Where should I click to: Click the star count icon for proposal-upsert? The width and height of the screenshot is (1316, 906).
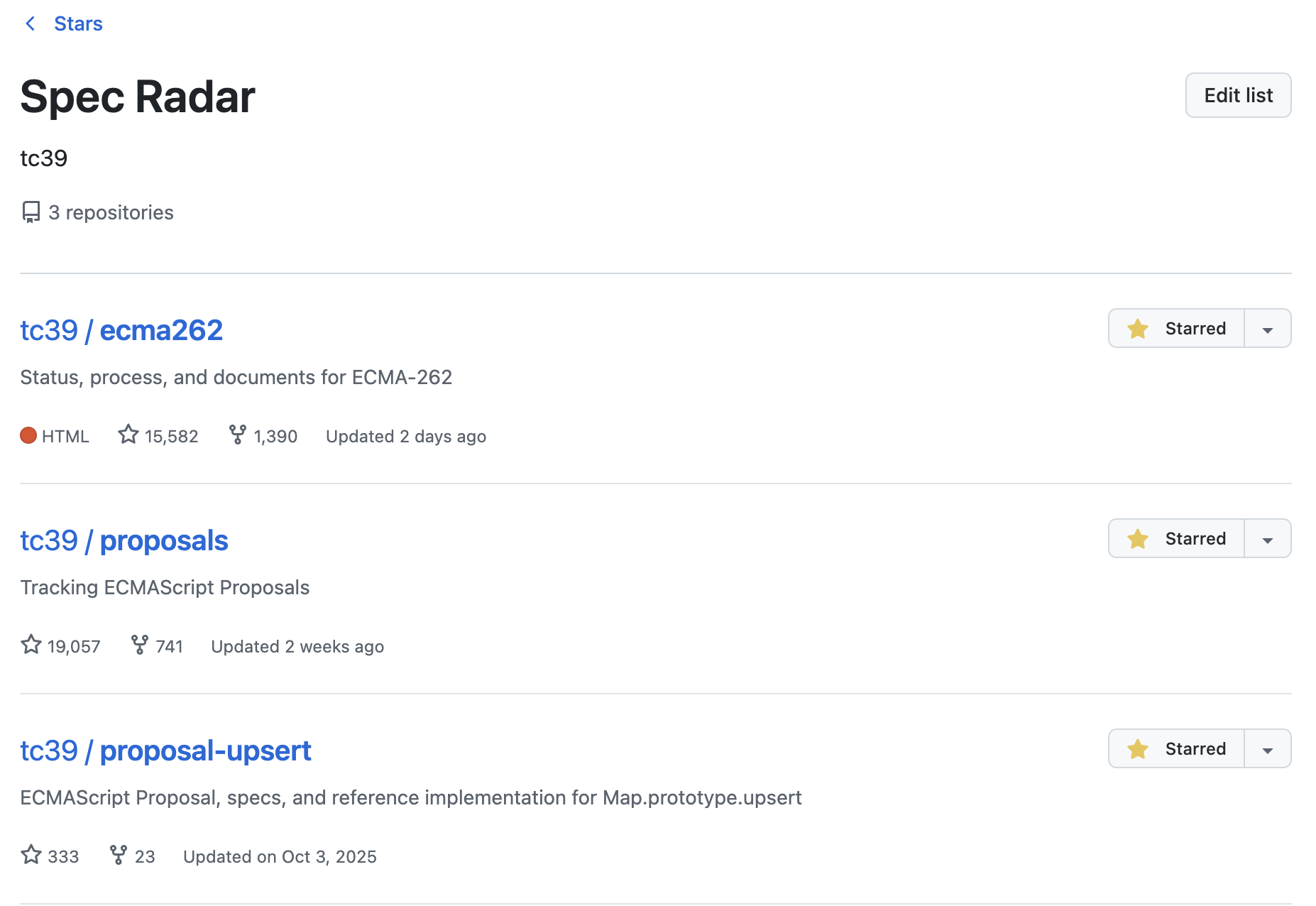click(31, 855)
